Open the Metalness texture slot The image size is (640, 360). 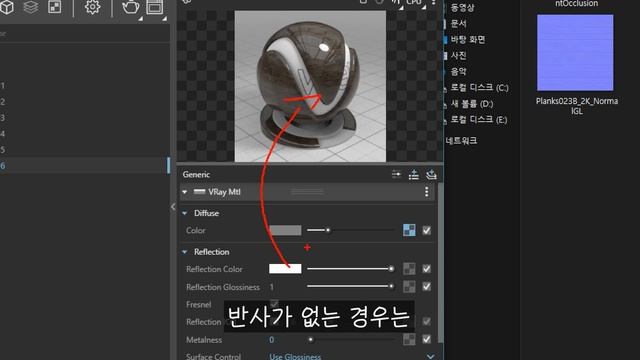(409, 339)
